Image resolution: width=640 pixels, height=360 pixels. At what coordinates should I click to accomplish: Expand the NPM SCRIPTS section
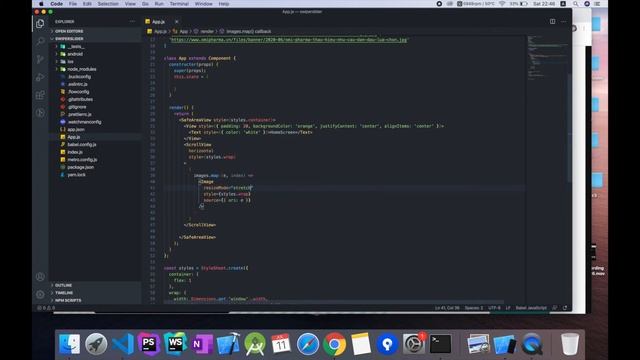point(68,300)
